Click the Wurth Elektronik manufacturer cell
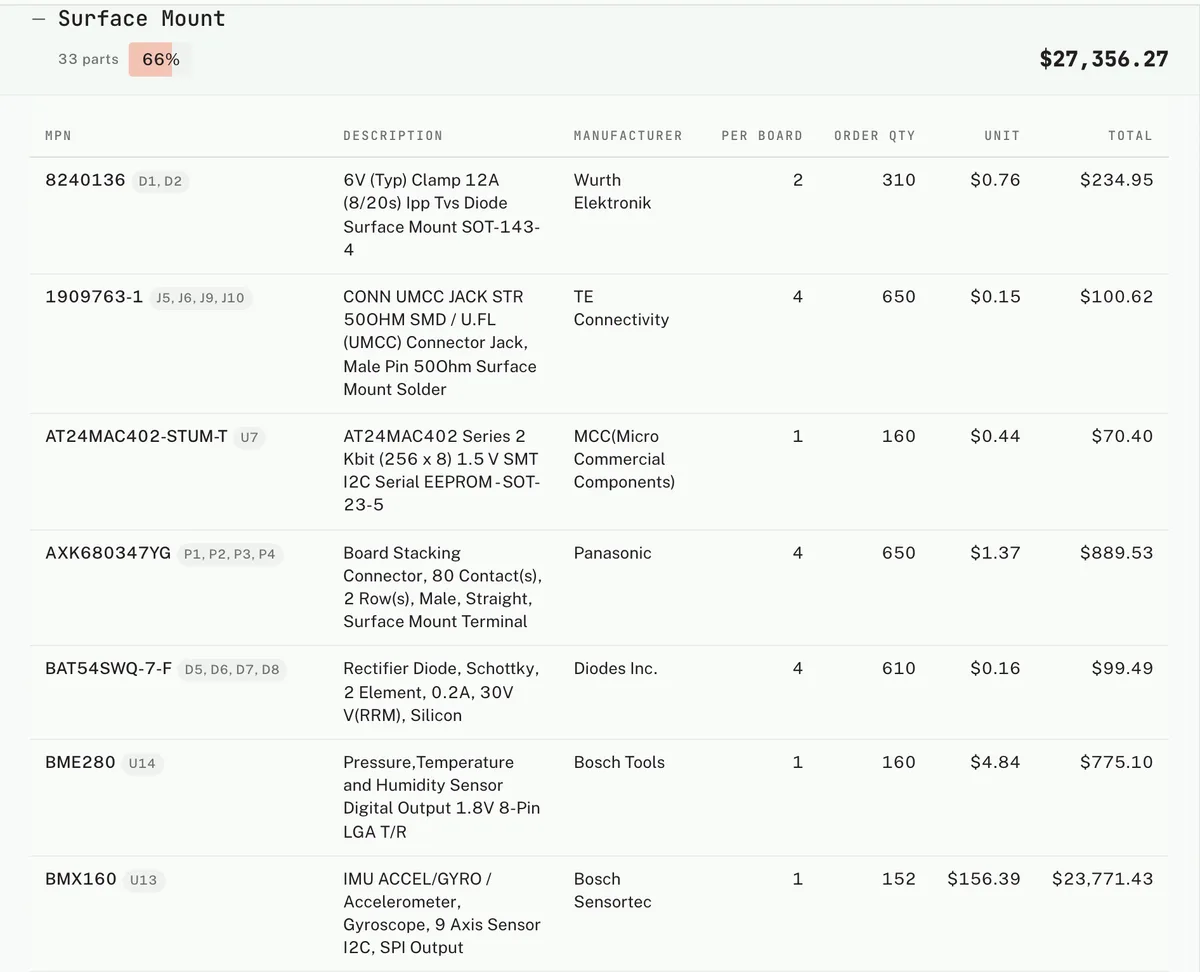The width and height of the screenshot is (1200, 972). pyautogui.click(x=612, y=191)
